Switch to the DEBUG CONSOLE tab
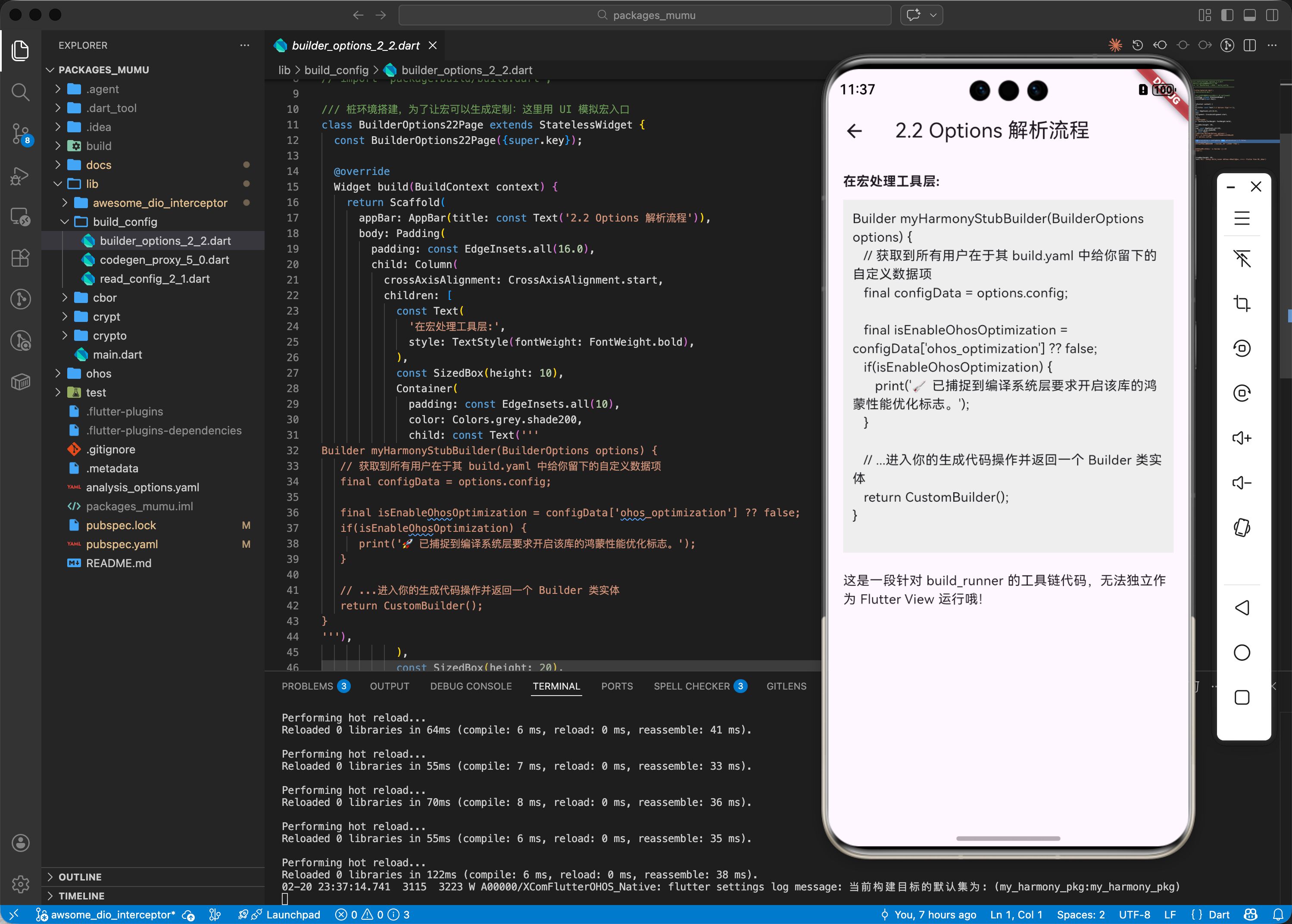Viewport: 1292px width, 924px height. (471, 686)
